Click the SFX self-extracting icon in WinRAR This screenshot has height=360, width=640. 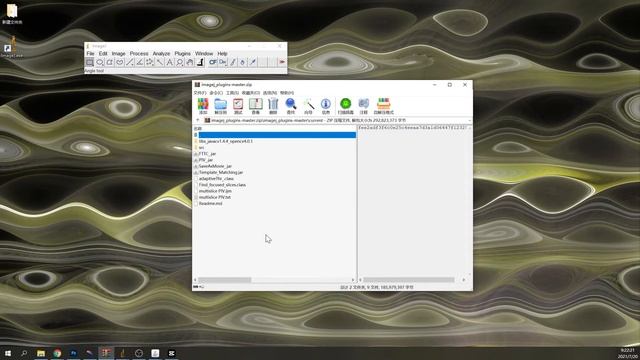[x=384, y=106]
